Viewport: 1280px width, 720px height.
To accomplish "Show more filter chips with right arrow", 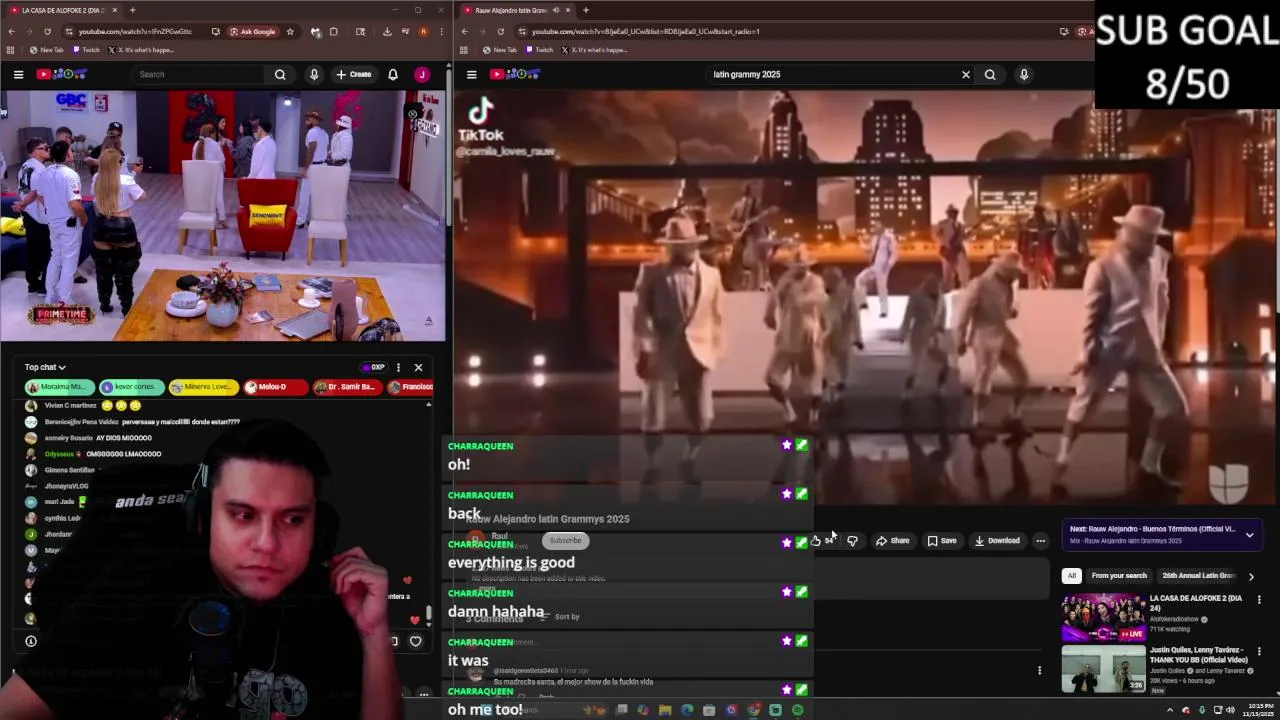I will pos(1251,576).
